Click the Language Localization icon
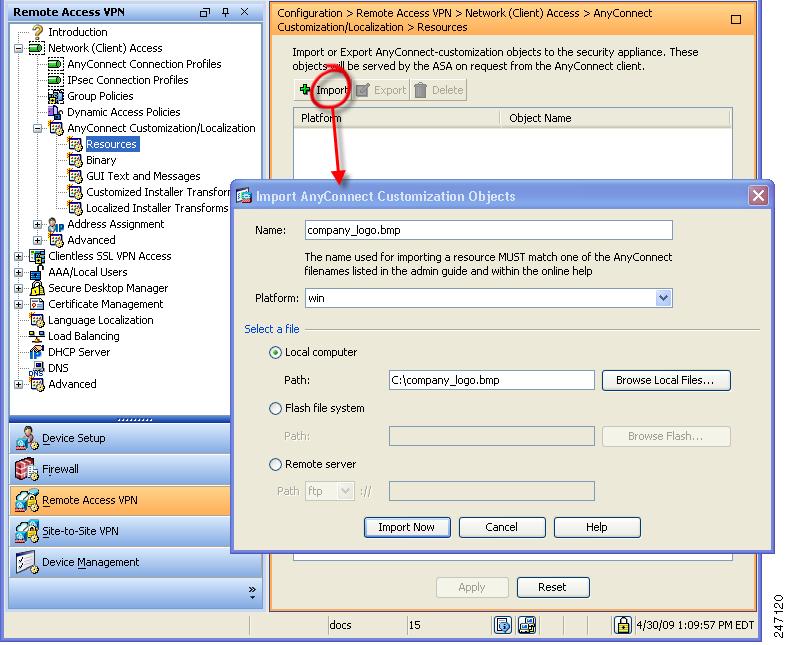 point(37,320)
